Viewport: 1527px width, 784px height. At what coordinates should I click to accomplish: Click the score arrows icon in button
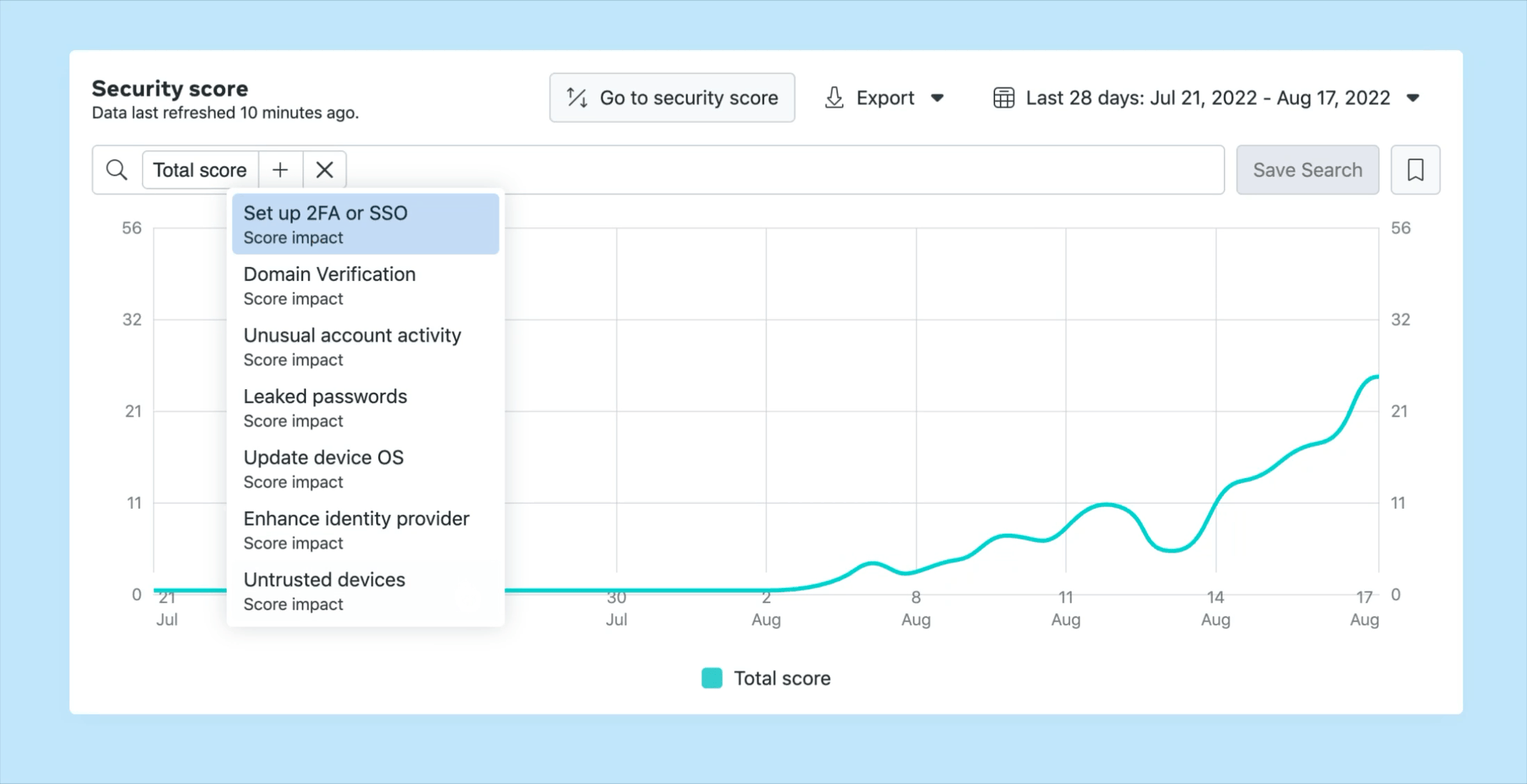[x=576, y=98]
